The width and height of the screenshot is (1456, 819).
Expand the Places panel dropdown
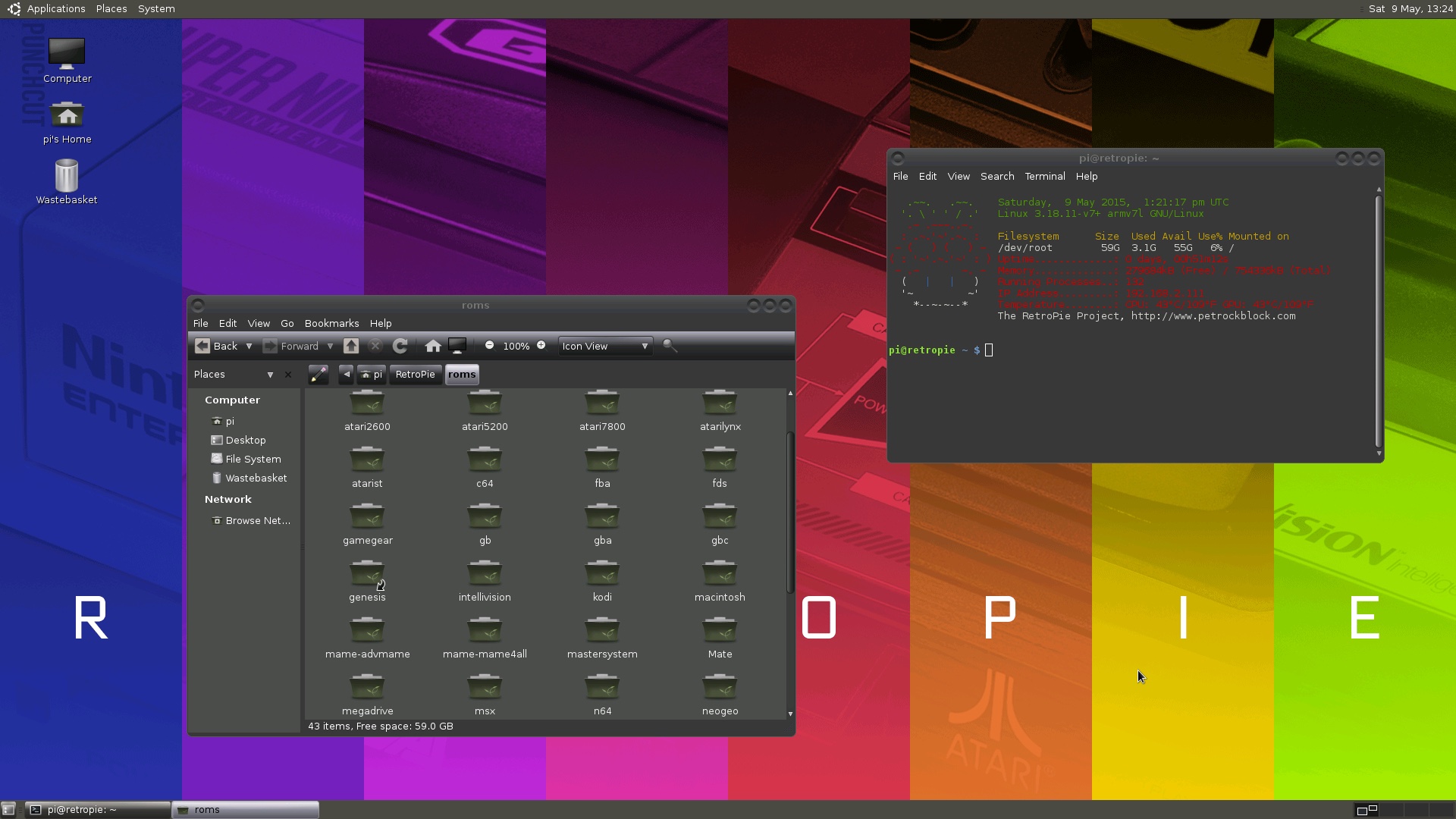tap(270, 374)
